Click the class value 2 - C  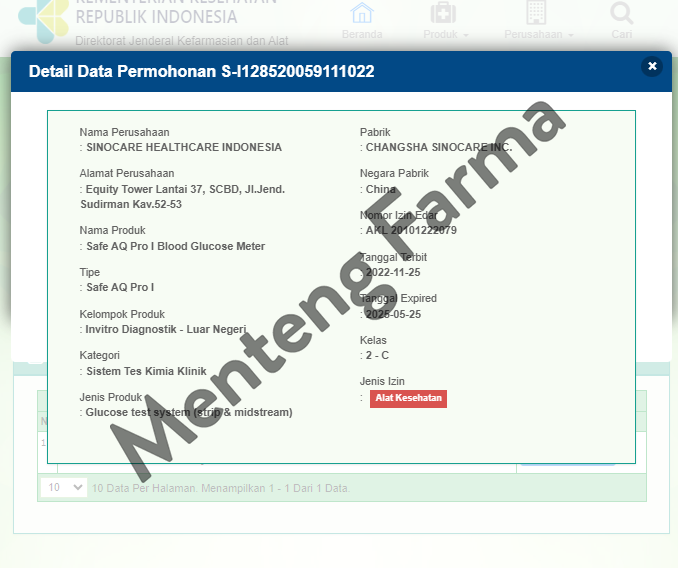point(377,355)
